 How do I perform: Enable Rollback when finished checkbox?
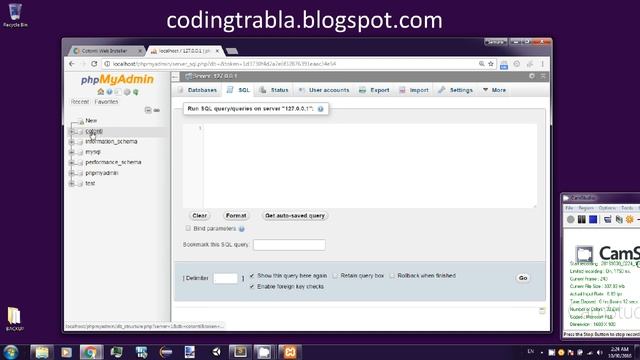click(x=392, y=276)
